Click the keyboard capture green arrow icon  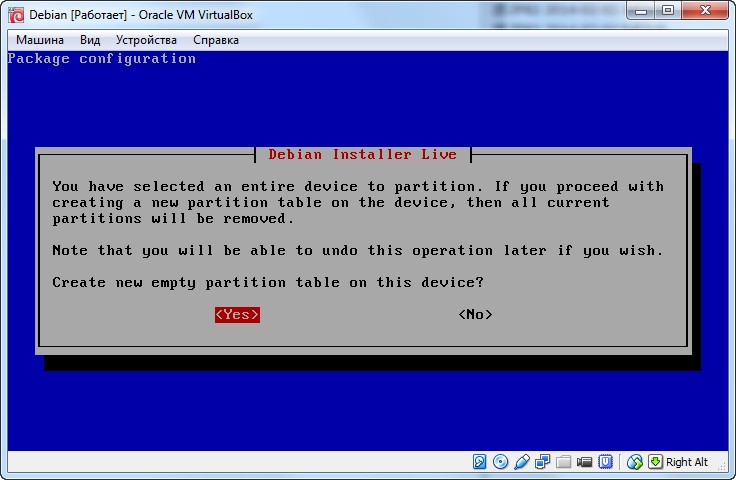(655, 462)
